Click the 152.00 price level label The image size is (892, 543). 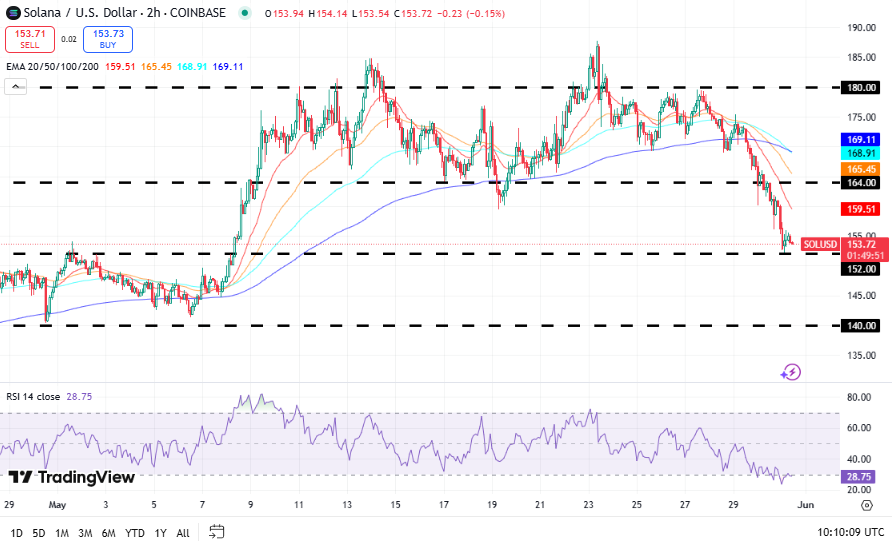click(861, 269)
